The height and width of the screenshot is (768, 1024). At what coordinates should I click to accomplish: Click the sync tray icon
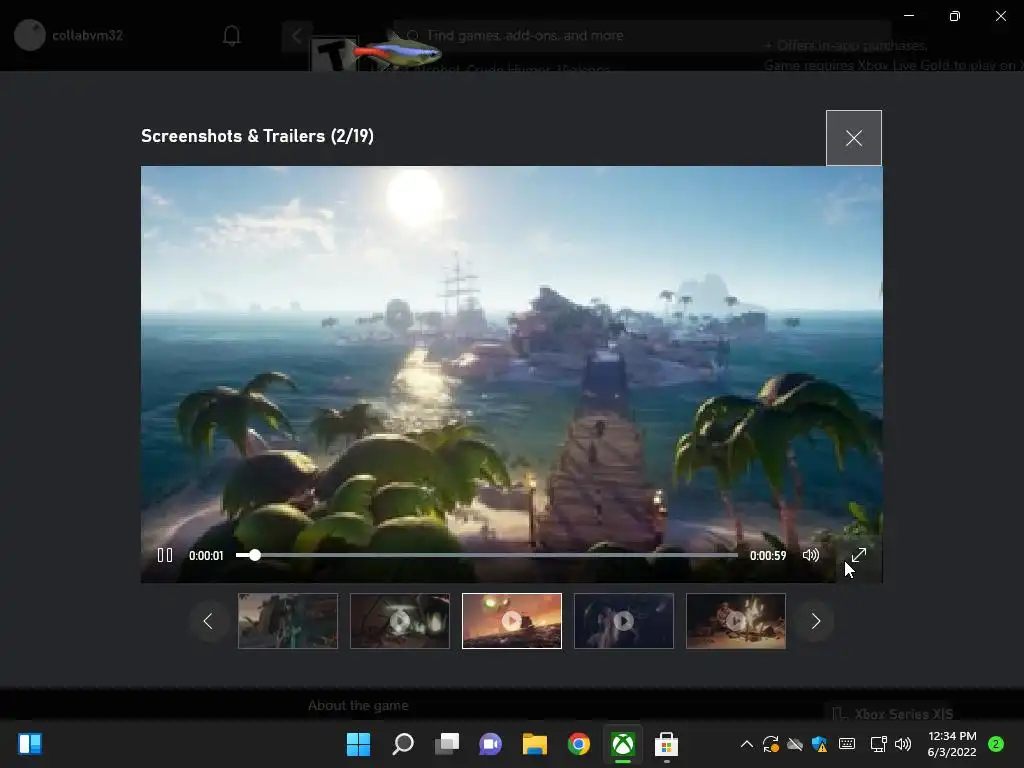771,744
